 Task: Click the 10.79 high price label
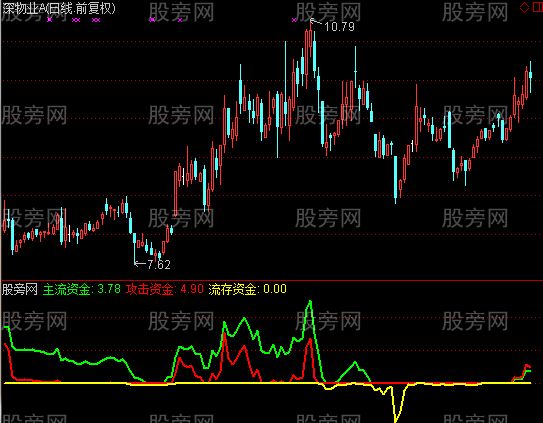tap(339, 27)
